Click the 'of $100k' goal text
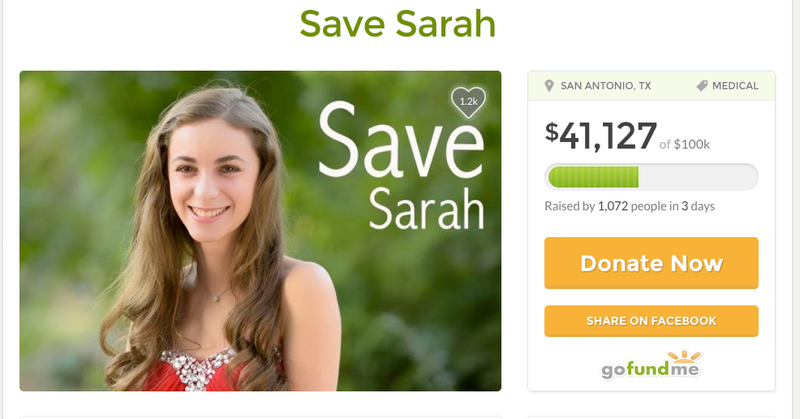Image resolution: width=800 pixels, height=419 pixels. coord(684,144)
